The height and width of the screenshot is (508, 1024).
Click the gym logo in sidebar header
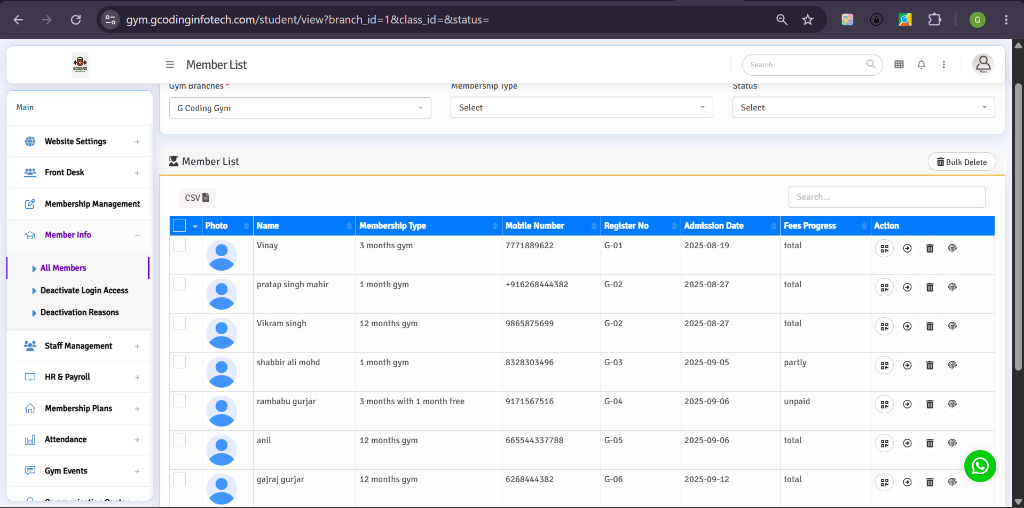80,65
